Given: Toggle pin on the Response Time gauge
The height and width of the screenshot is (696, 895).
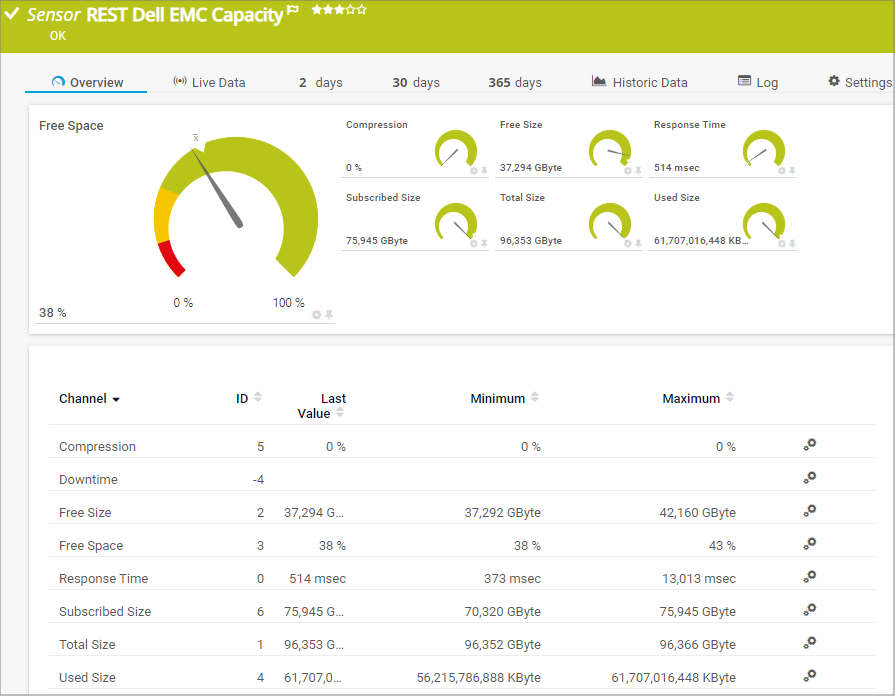Looking at the screenshot, I should [792, 171].
